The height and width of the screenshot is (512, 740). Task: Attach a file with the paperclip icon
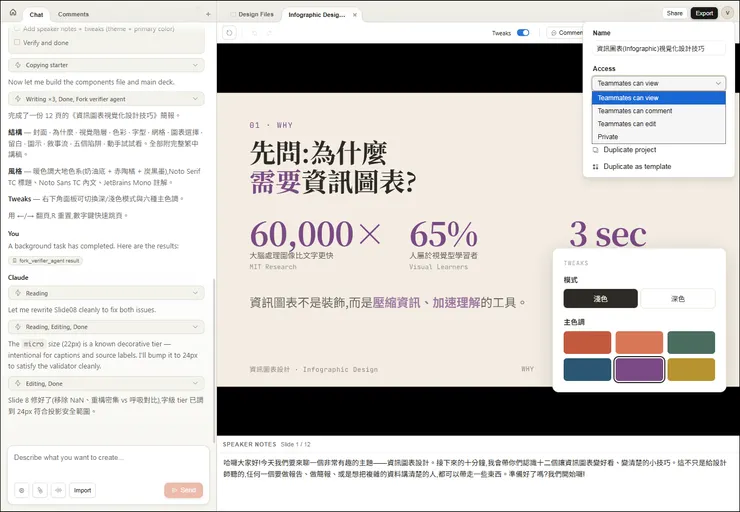coord(40,490)
